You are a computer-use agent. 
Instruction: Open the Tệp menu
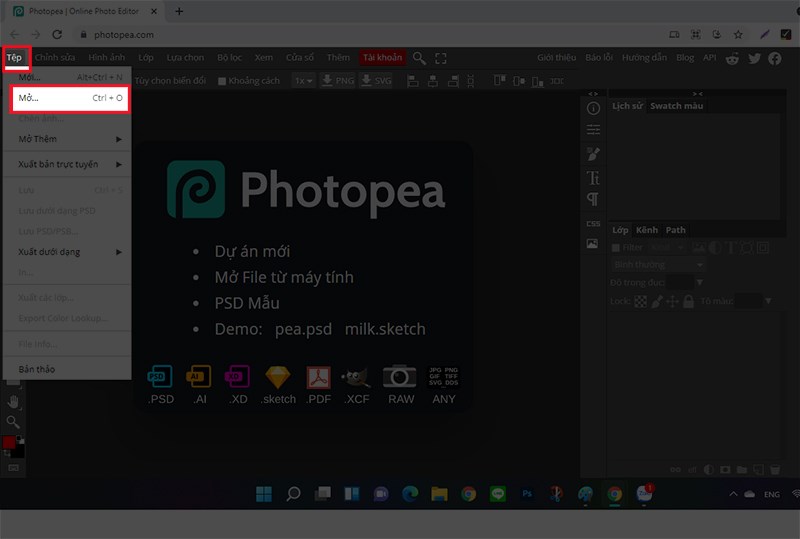(x=15, y=58)
